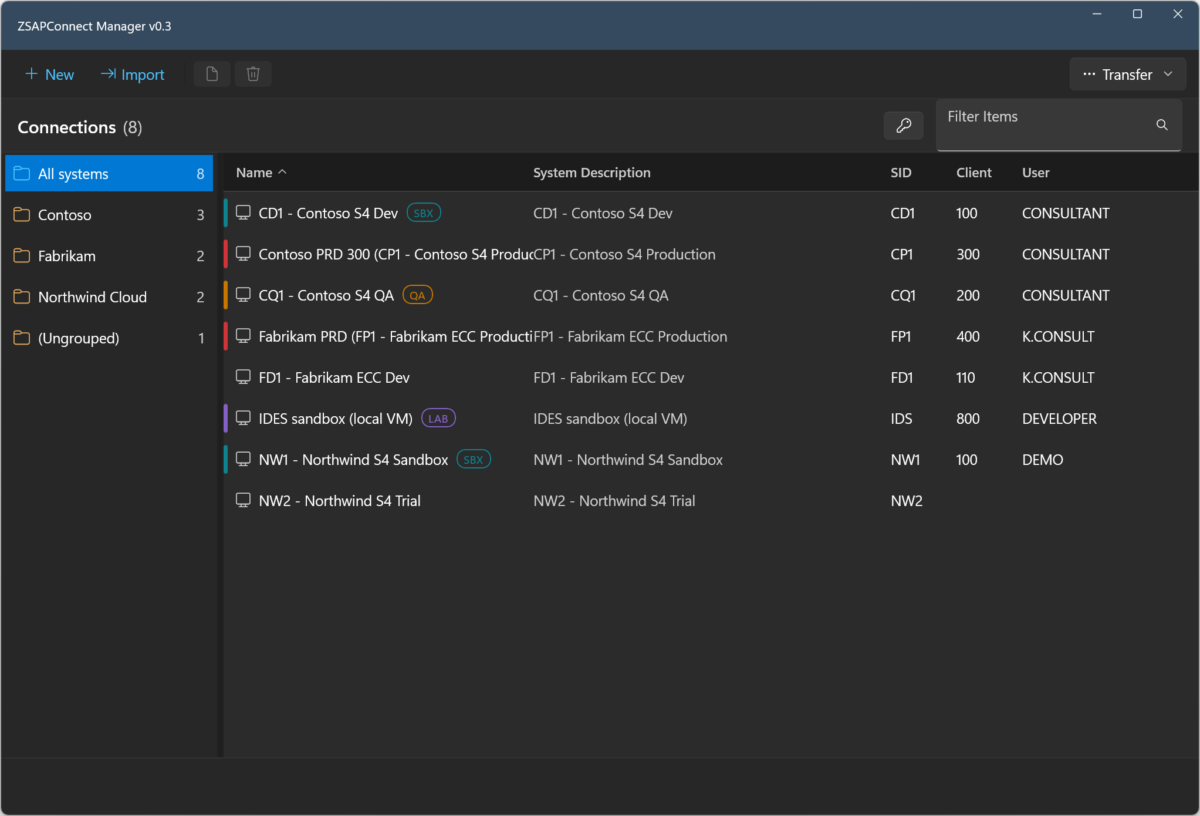
Task: Click the monitor icon of the CD1 row
Action: [x=243, y=213]
